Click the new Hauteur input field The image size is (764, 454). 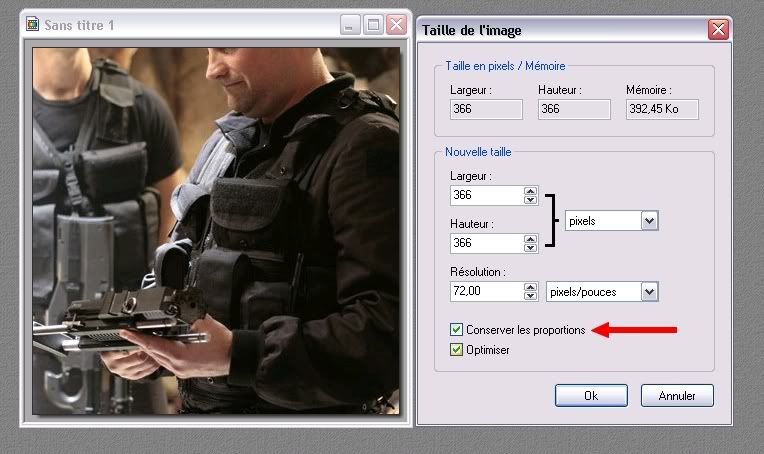487,243
